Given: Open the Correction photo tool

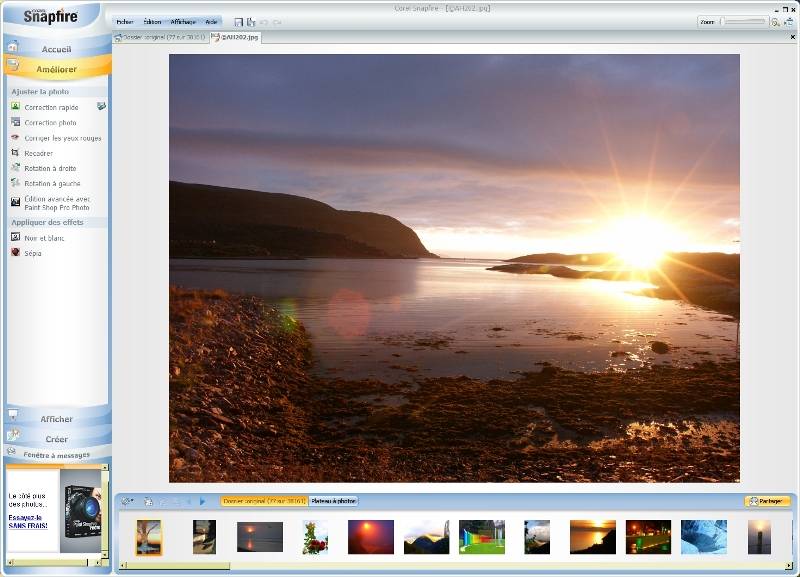Looking at the screenshot, I should click(50, 123).
